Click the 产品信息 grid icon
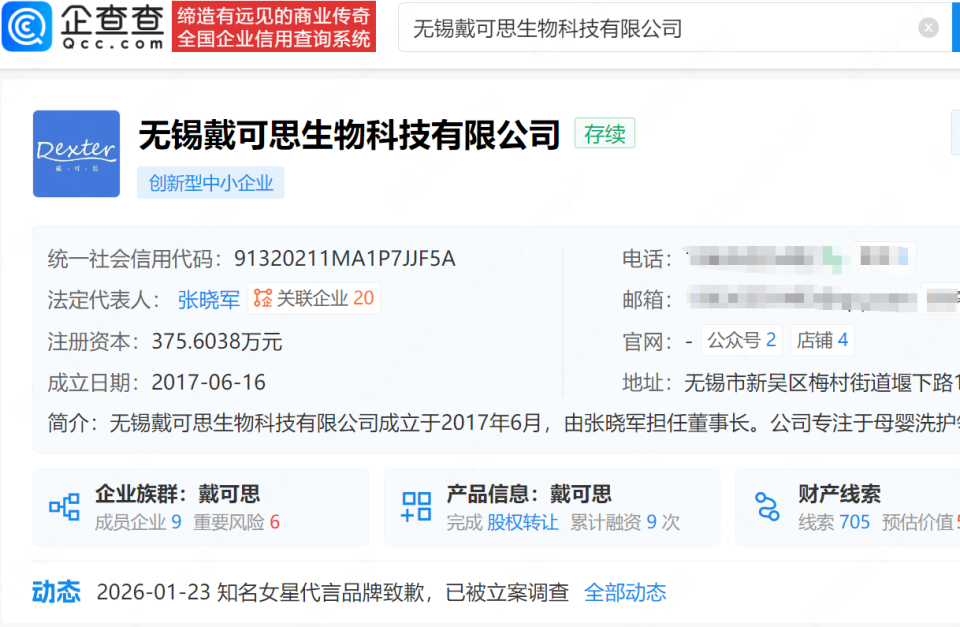This screenshot has width=960, height=627. [415, 506]
